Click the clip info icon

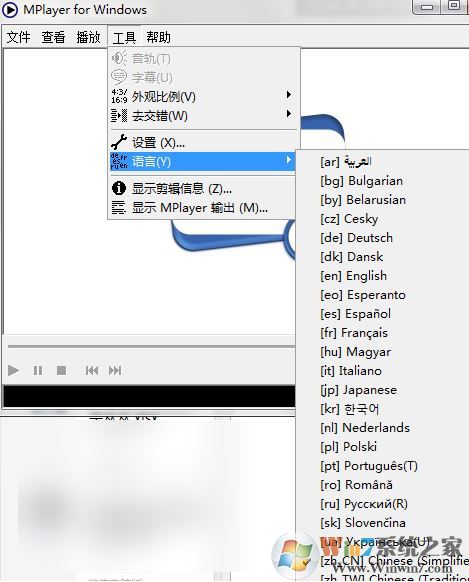(119, 188)
